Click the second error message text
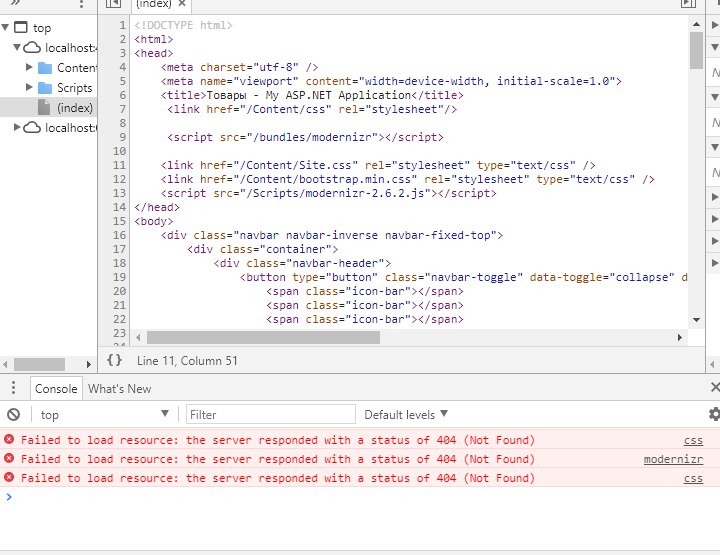Screen dimensions: 720x555 pyautogui.click(x=278, y=459)
